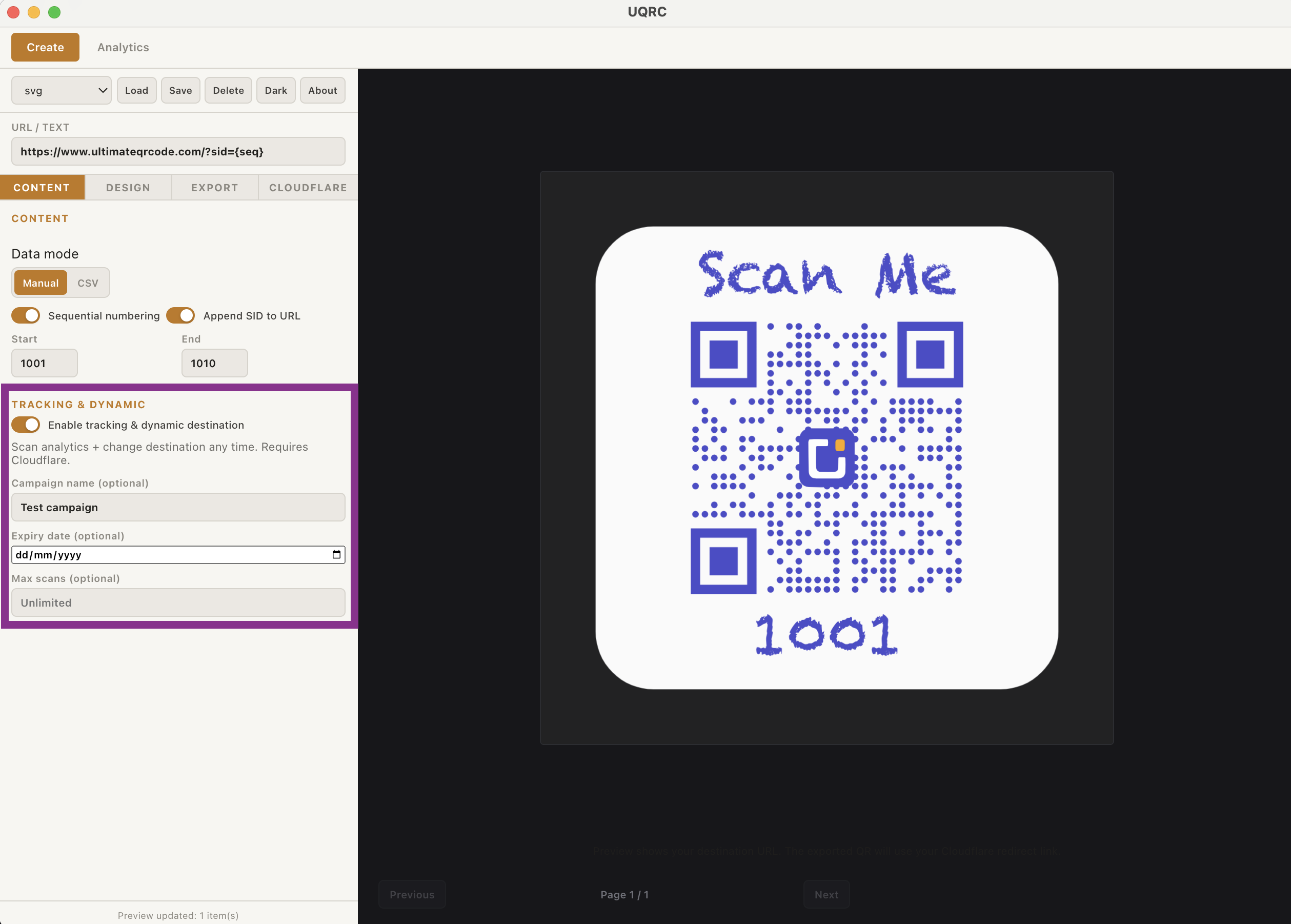Click the Max scans Unlimited field
This screenshot has width=1291, height=924.
click(178, 602)
